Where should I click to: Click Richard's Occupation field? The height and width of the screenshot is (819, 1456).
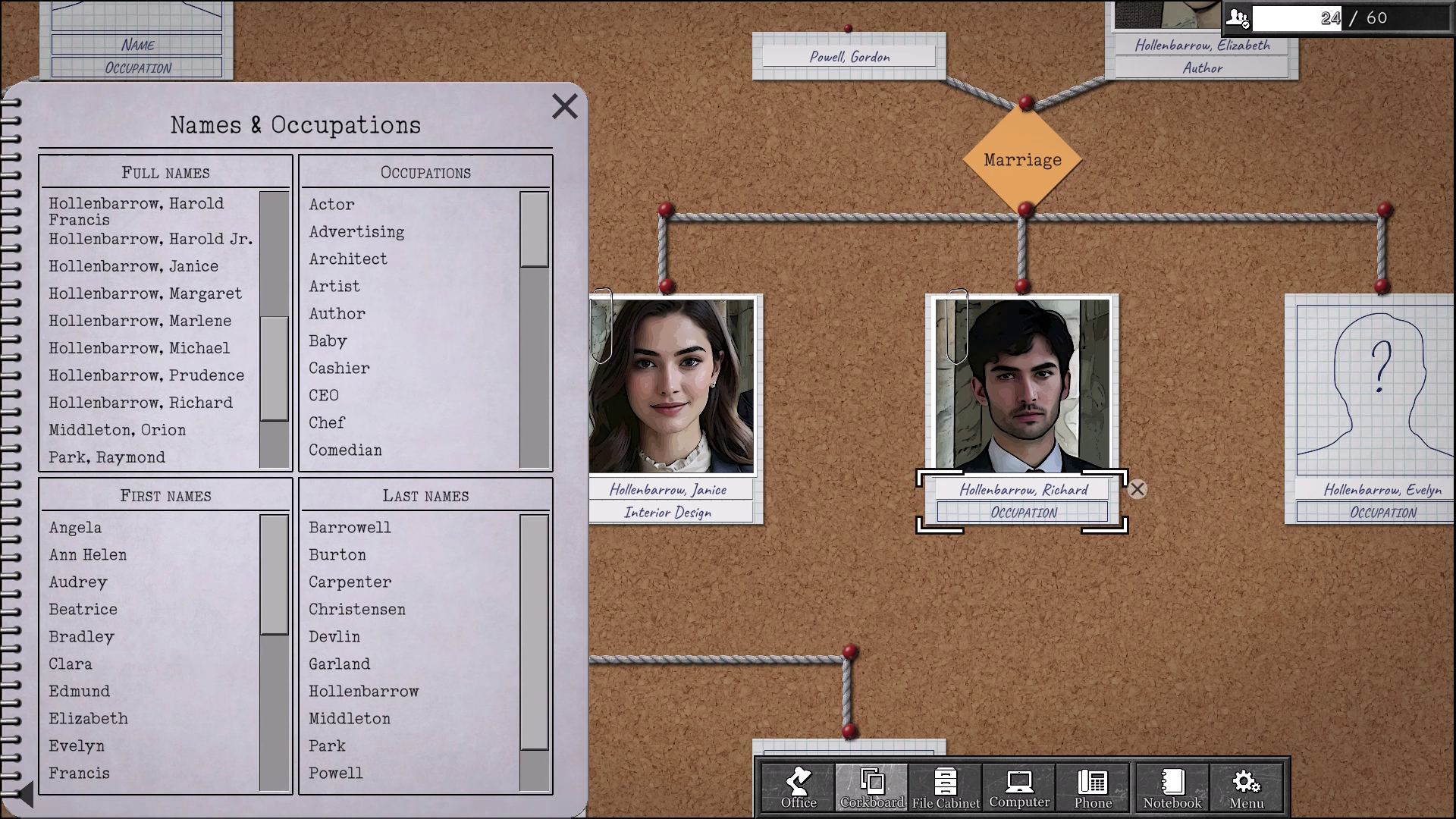(x=1022, y=513)
